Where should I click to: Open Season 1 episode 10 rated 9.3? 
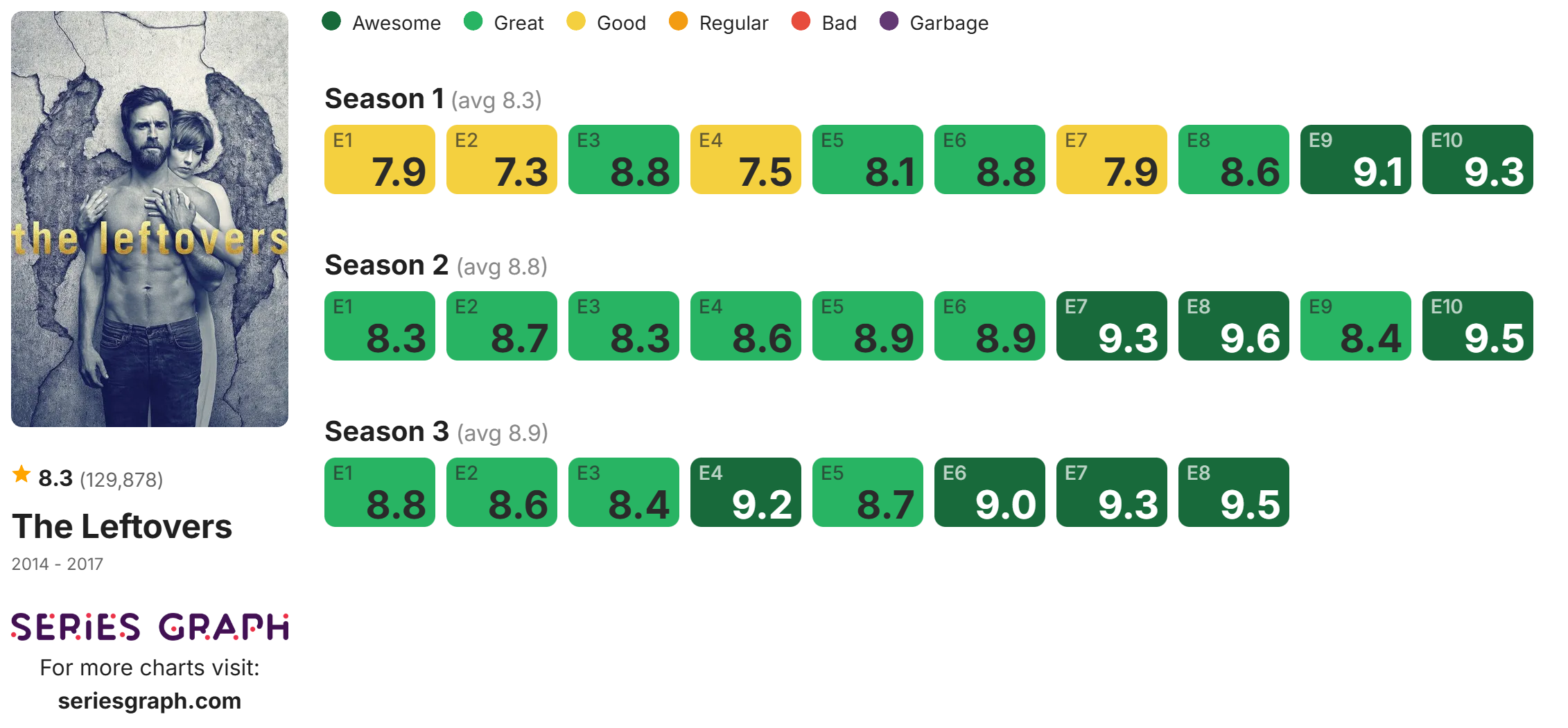[x=1477, y=159]
